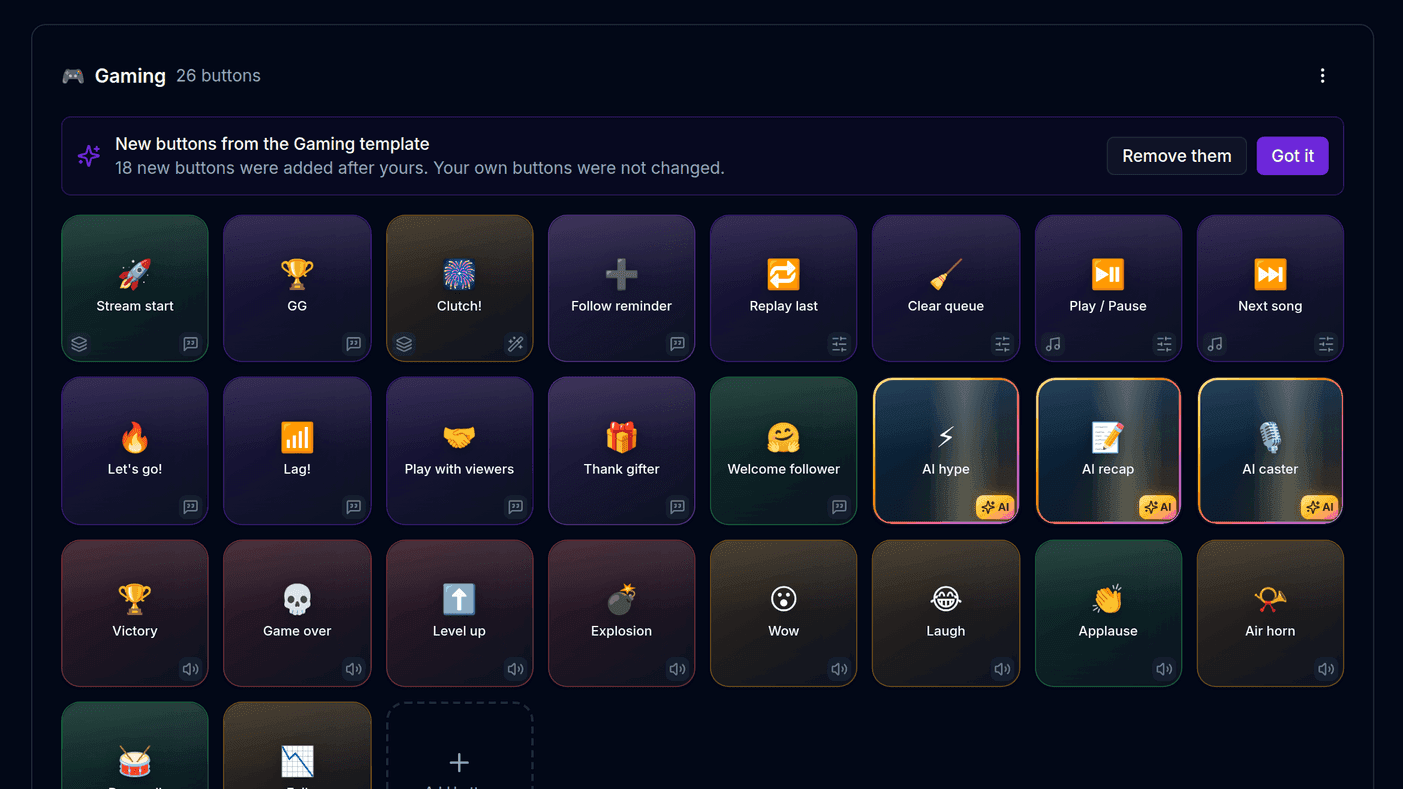1403x789 pixels.
Task: Trigger the Welcome follower button
Action: pos(783,451)
